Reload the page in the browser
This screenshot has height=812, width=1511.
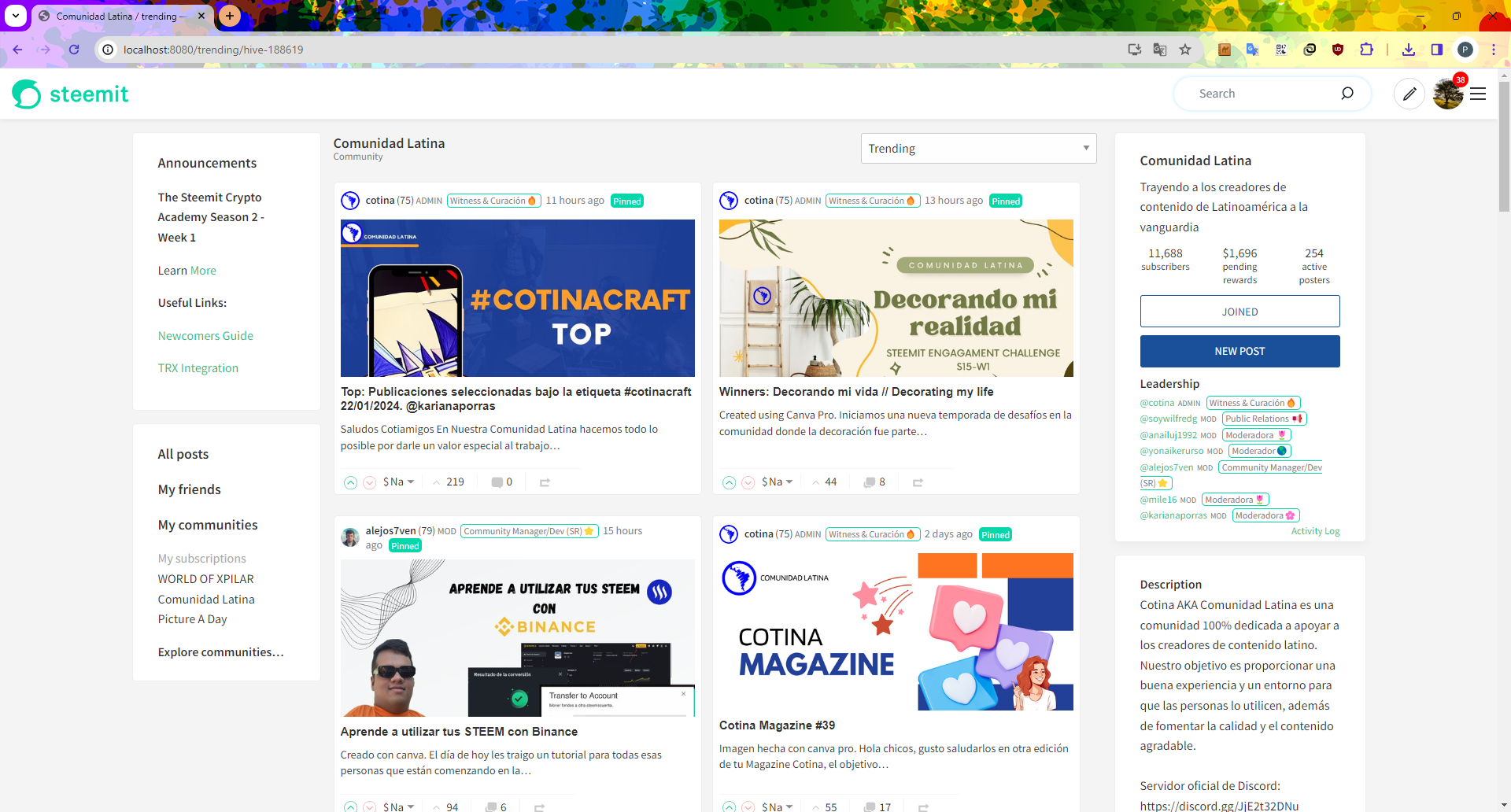[x=74, y=50]
